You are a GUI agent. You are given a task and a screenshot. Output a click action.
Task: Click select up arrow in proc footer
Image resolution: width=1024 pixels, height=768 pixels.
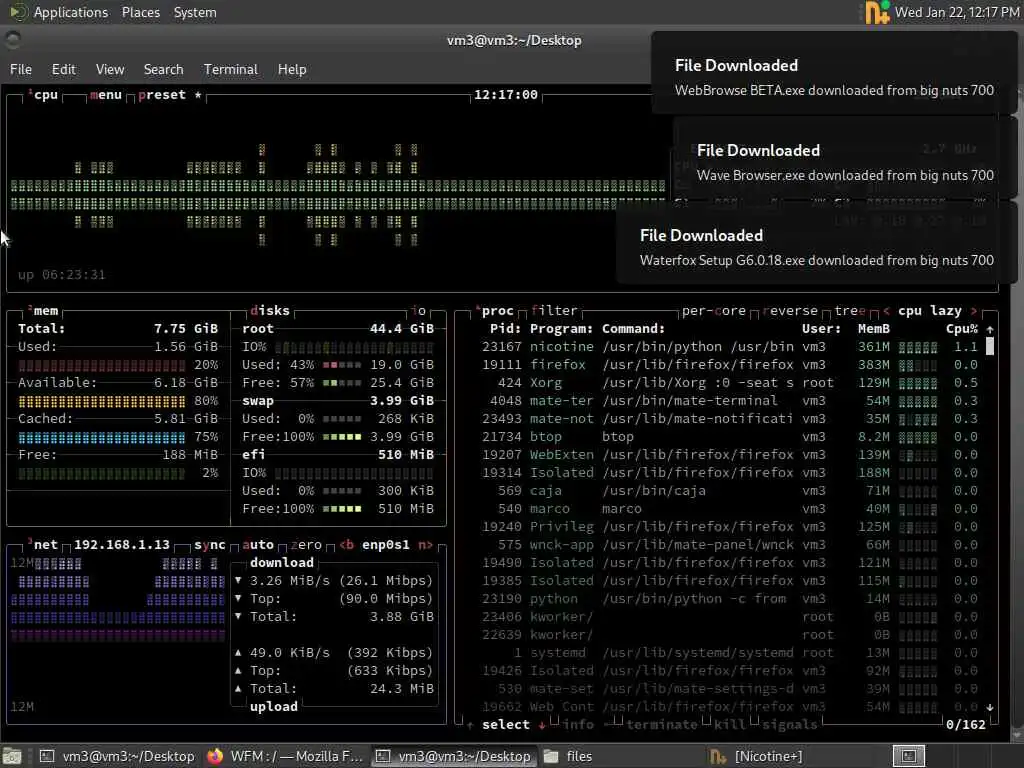(x=470, y=725)
